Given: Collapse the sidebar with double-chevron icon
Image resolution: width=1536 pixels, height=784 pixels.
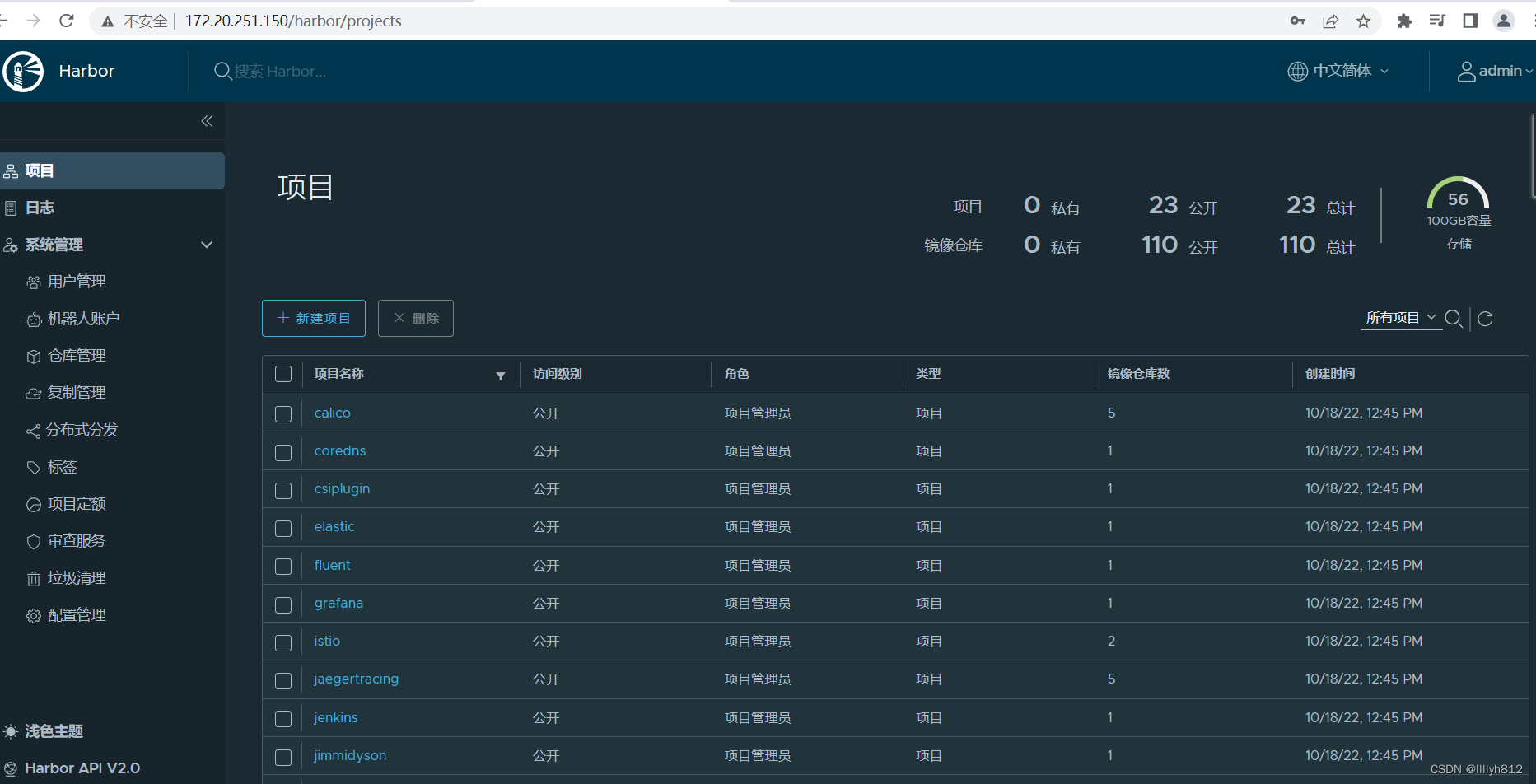Looking at the screenshot, I should pyautogui.click(x=207, y=121).
